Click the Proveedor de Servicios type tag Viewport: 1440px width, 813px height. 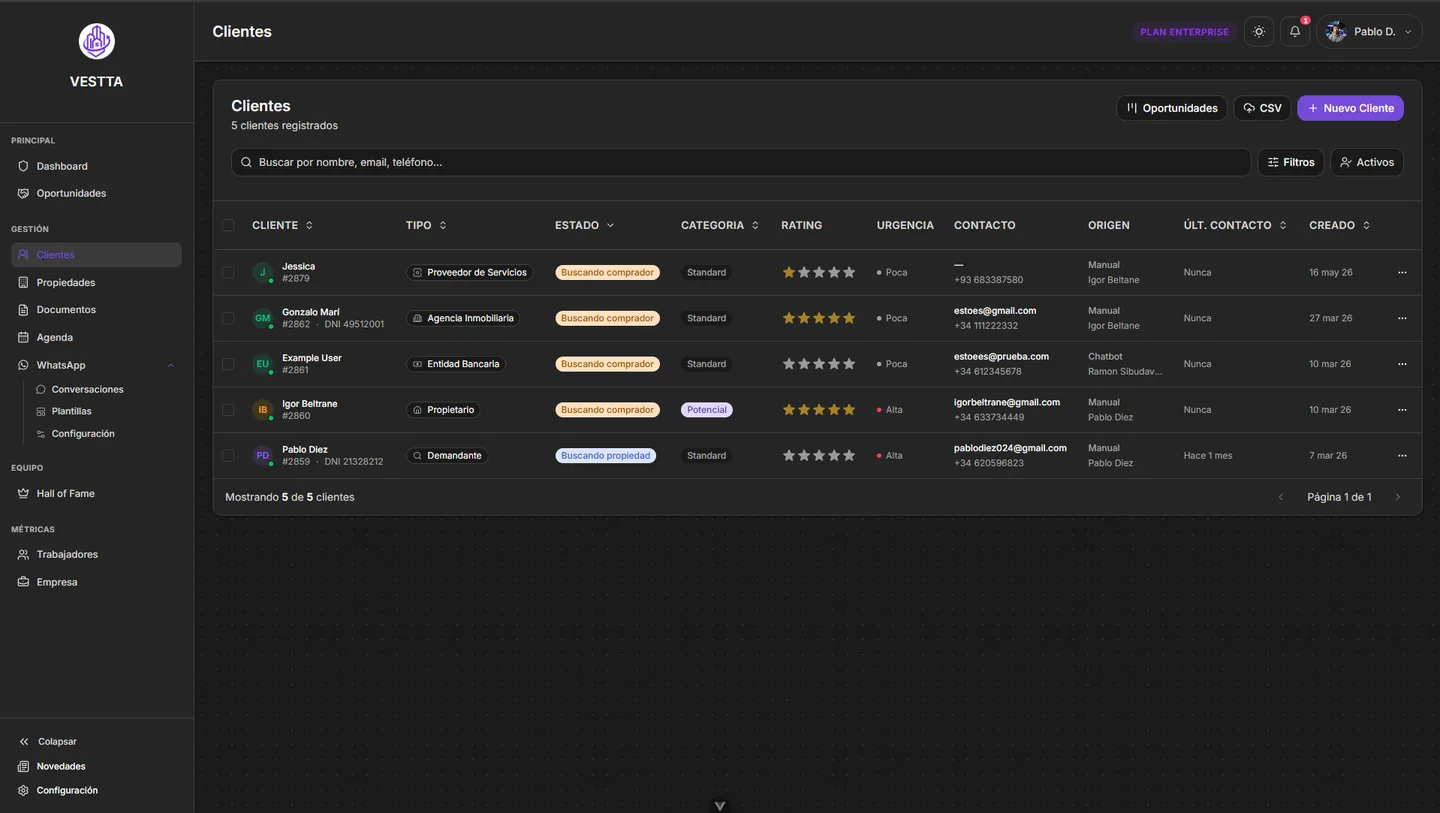(470, 272)
